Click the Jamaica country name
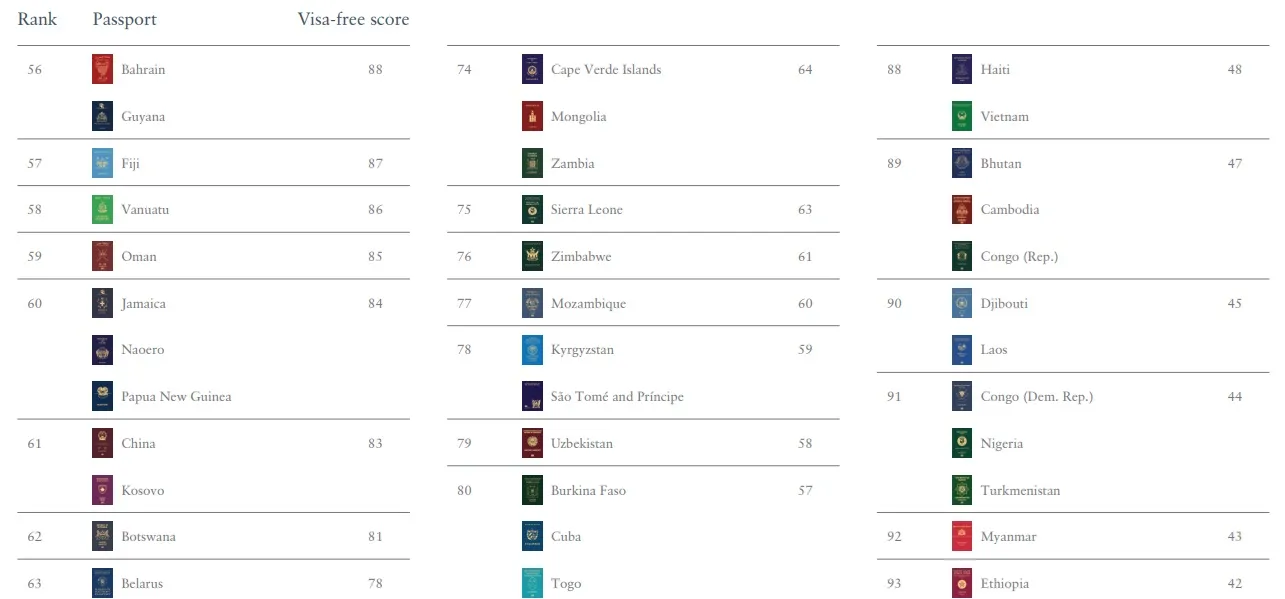The width and height of the screenshot is (1285, 599). pyautogui.click(x=144, y=304)
